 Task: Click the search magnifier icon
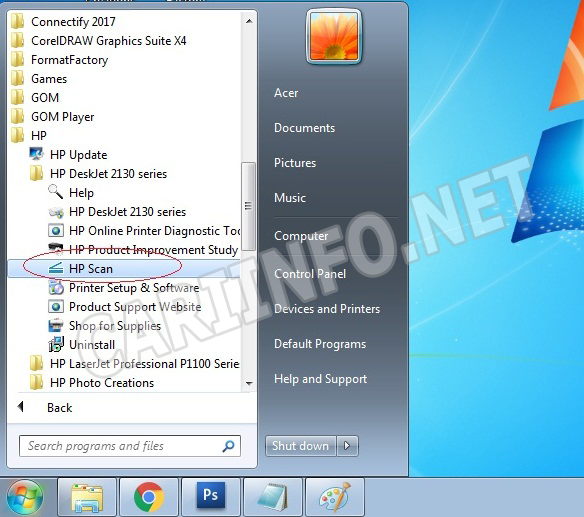coord(228,446)
